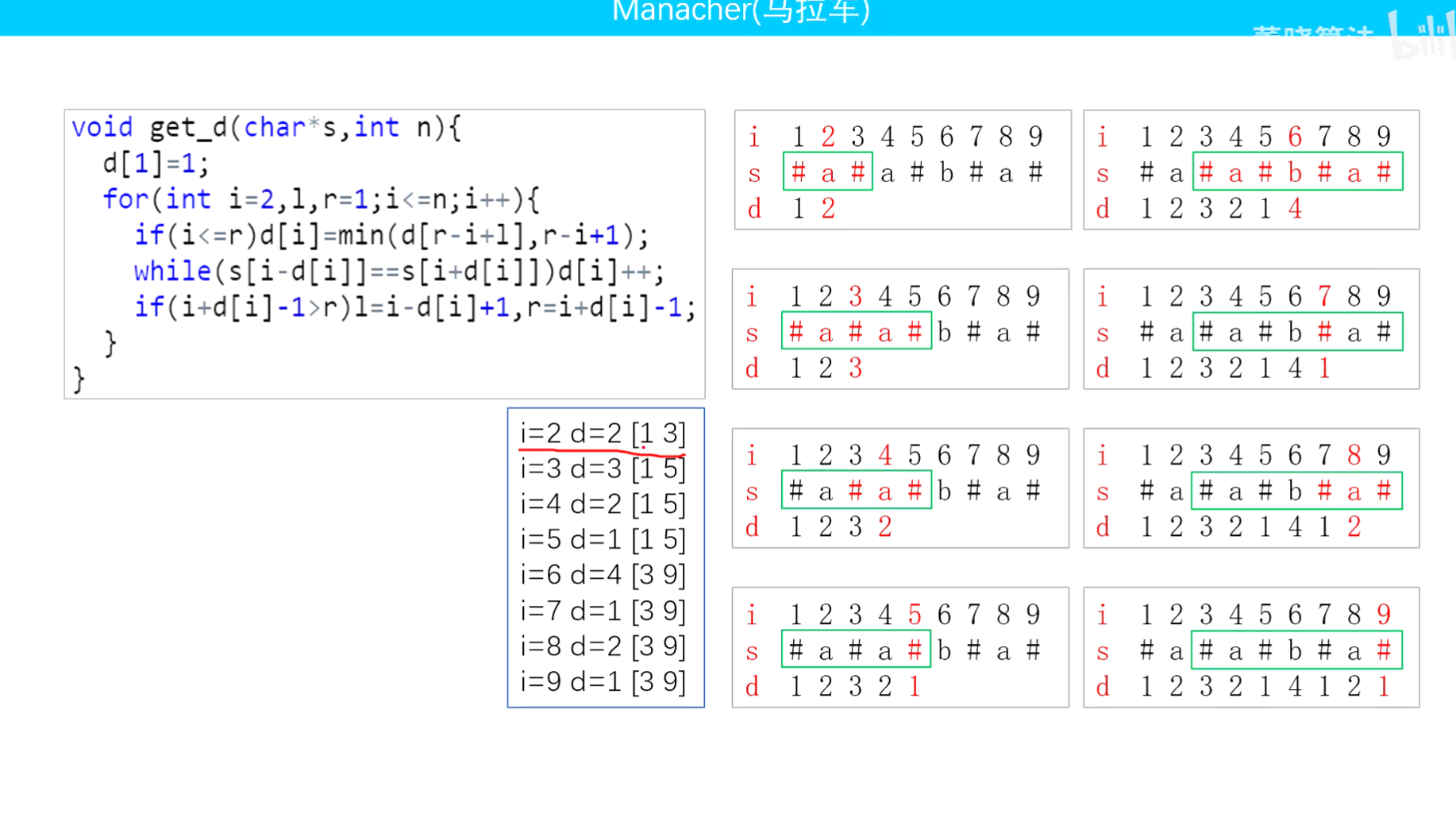Viewport: 1456px width, 829px height.
Task: Click the trace row "i=2 d=2 [1 3]"
Action: click(603, 434)
